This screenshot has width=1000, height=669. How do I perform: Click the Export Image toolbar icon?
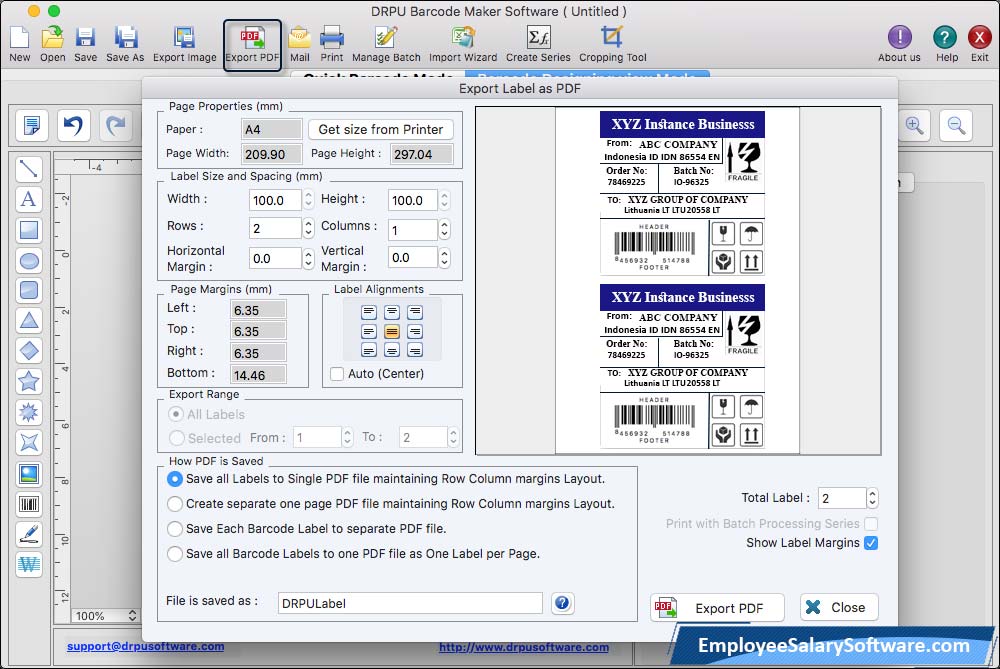[184, 44]
